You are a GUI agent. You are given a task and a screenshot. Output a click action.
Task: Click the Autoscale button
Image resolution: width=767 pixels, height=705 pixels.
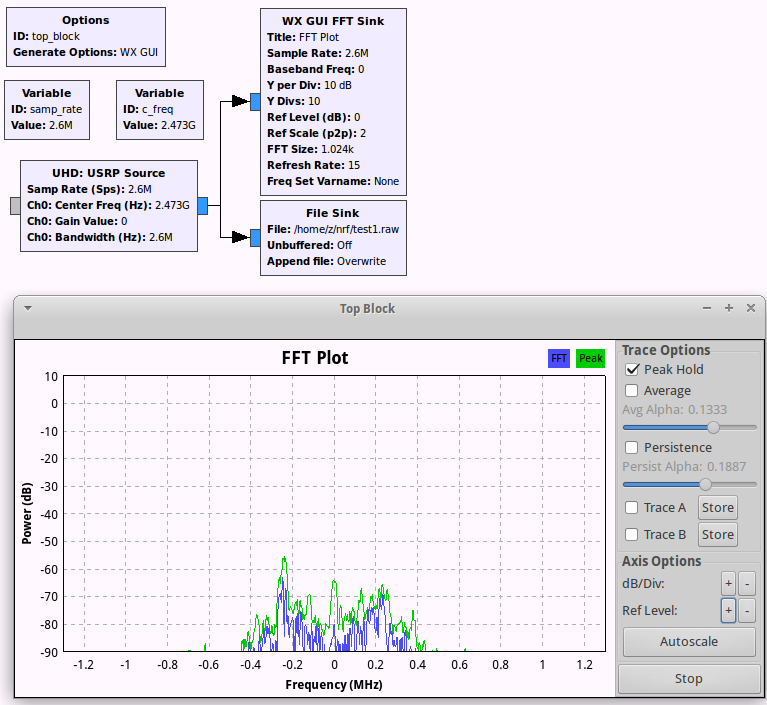pyautogui.click(x=689, y=641)
